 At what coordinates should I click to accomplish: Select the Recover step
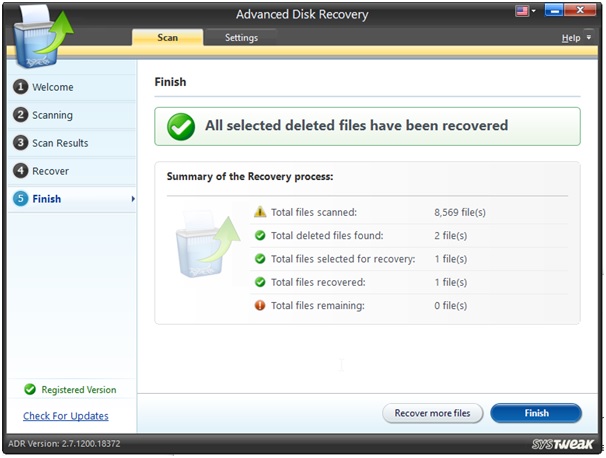coord(72,171)
